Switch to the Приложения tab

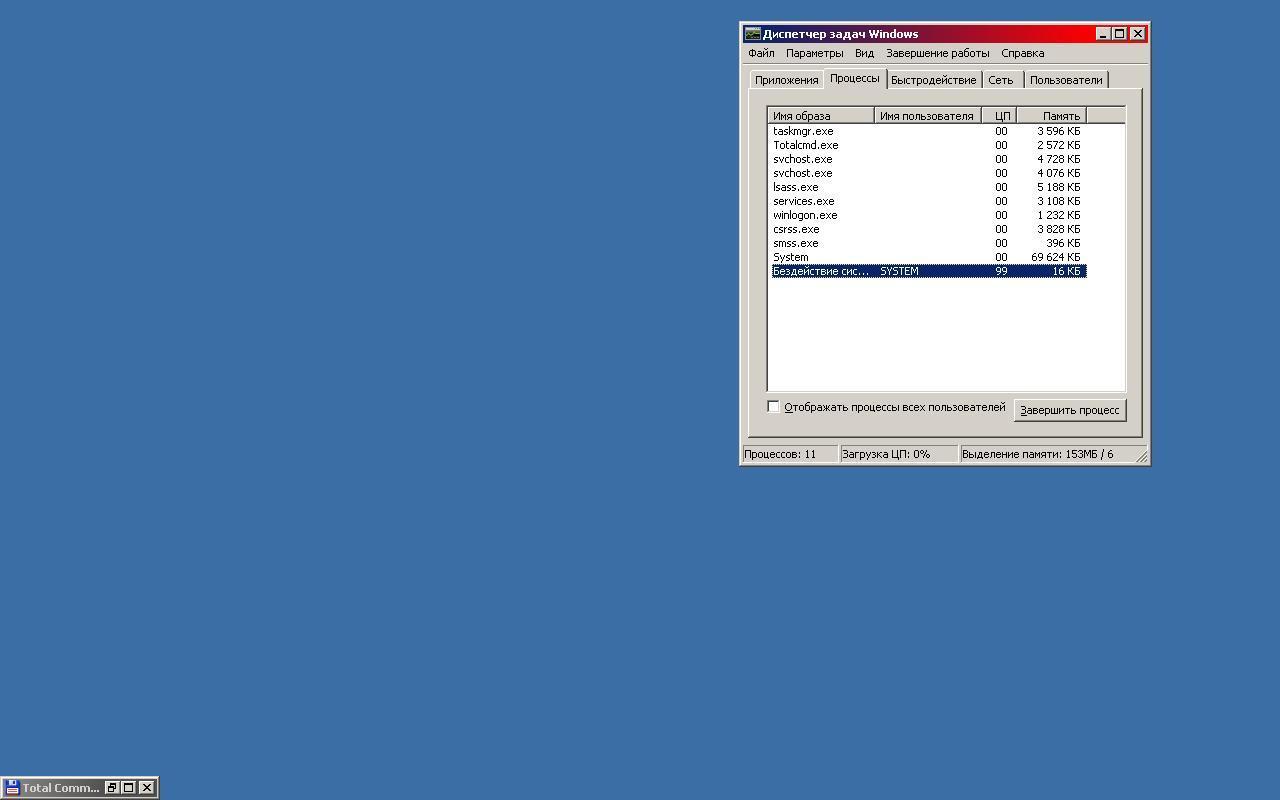pos(787,80)
